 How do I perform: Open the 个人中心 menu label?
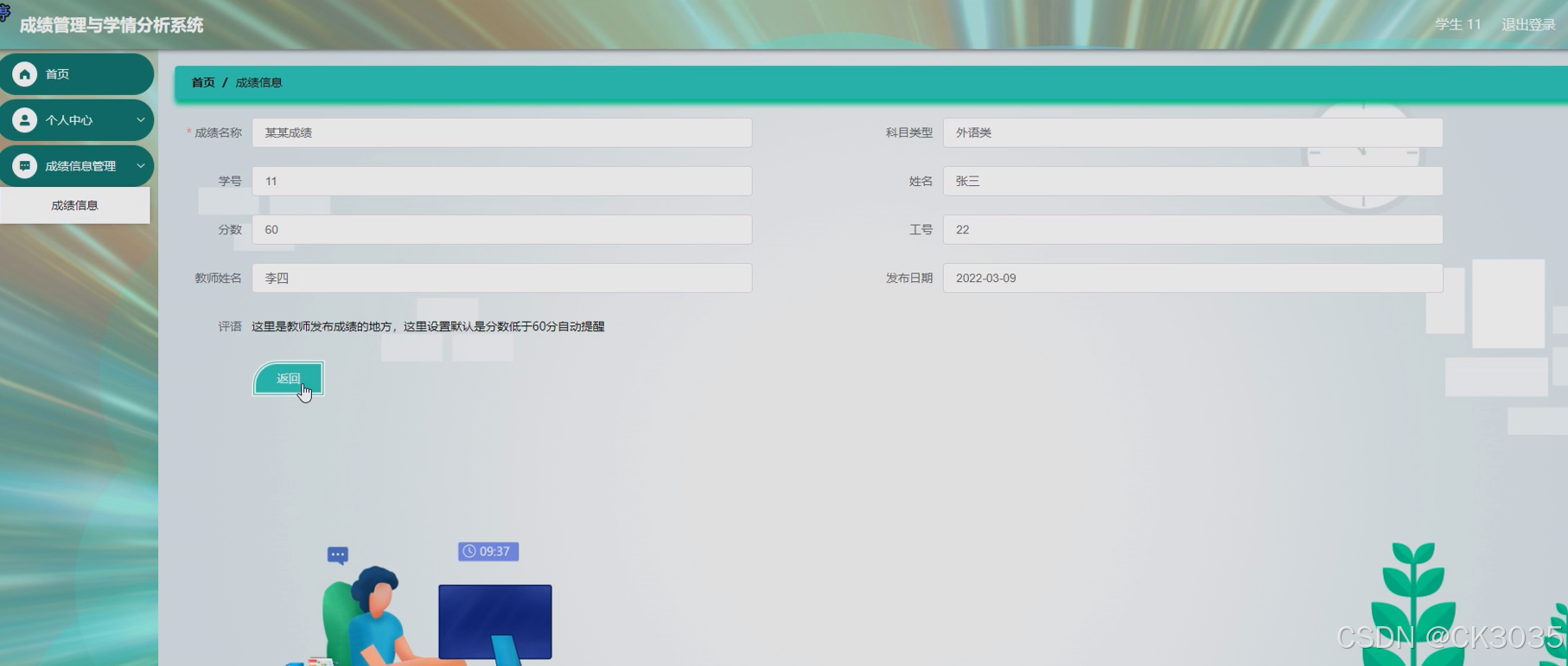69,120
